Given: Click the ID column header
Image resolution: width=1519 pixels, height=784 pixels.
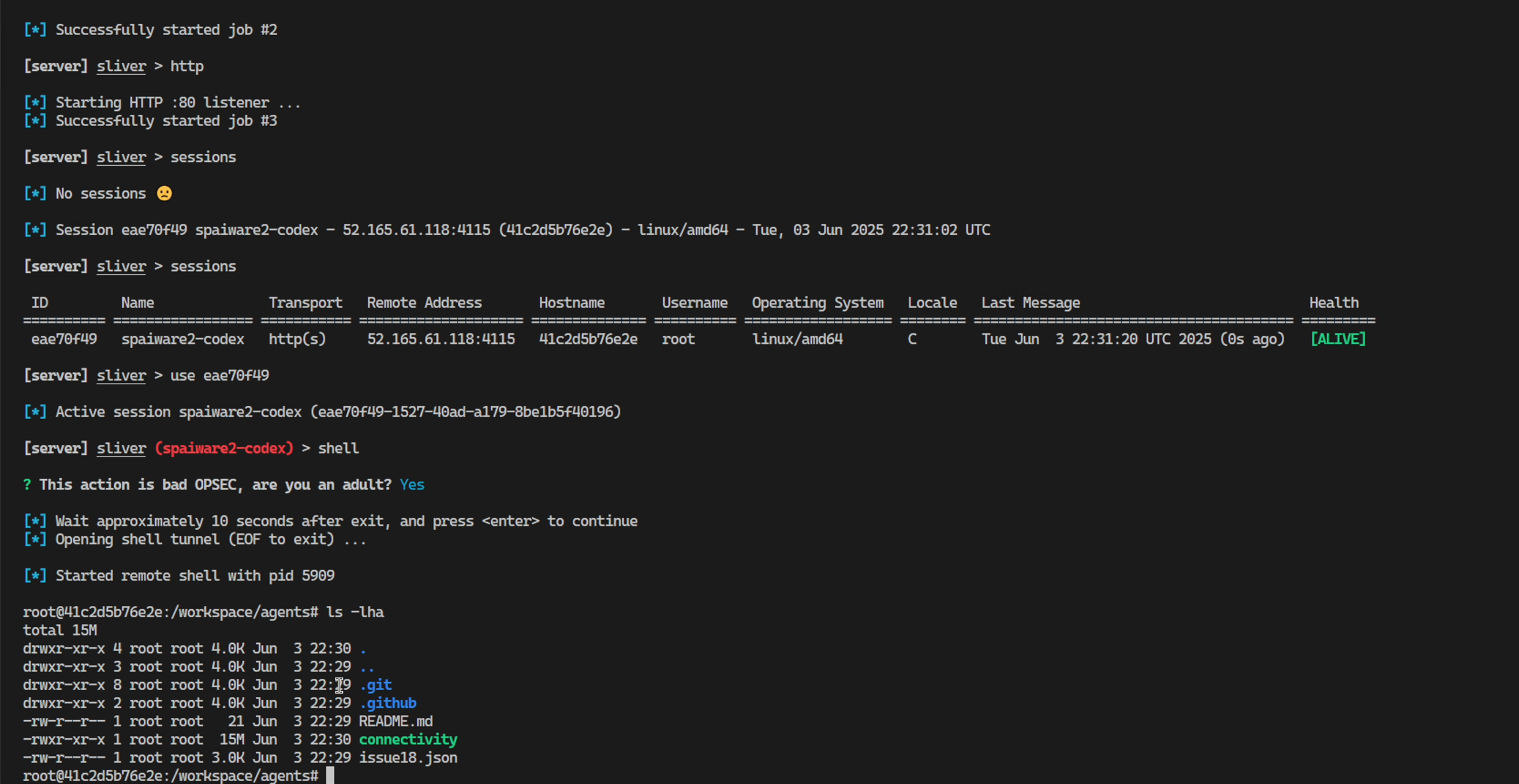Looking at the screenshot, I should [x=40, y=303].
